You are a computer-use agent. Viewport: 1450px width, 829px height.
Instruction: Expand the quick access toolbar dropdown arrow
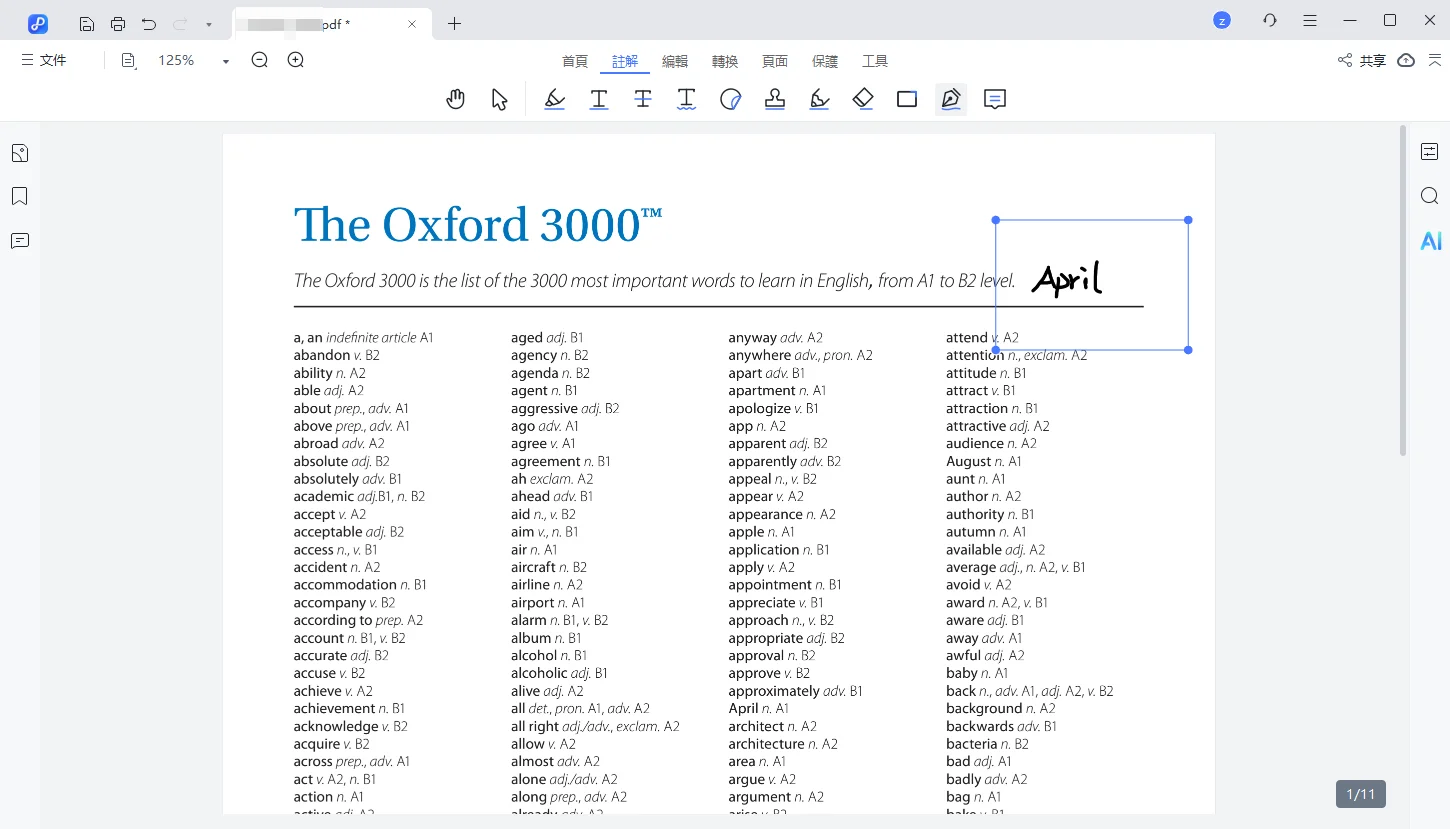[x=208, y=23]
